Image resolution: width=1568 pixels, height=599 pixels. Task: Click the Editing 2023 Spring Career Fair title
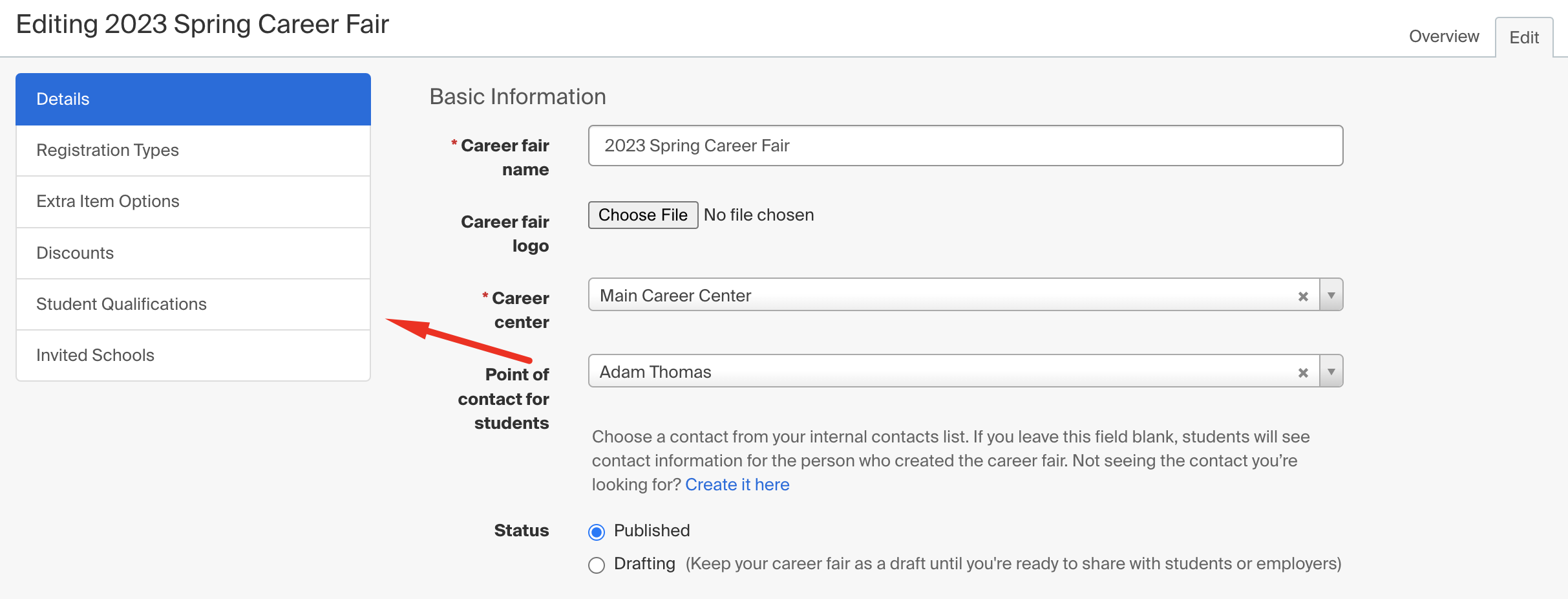202,25
